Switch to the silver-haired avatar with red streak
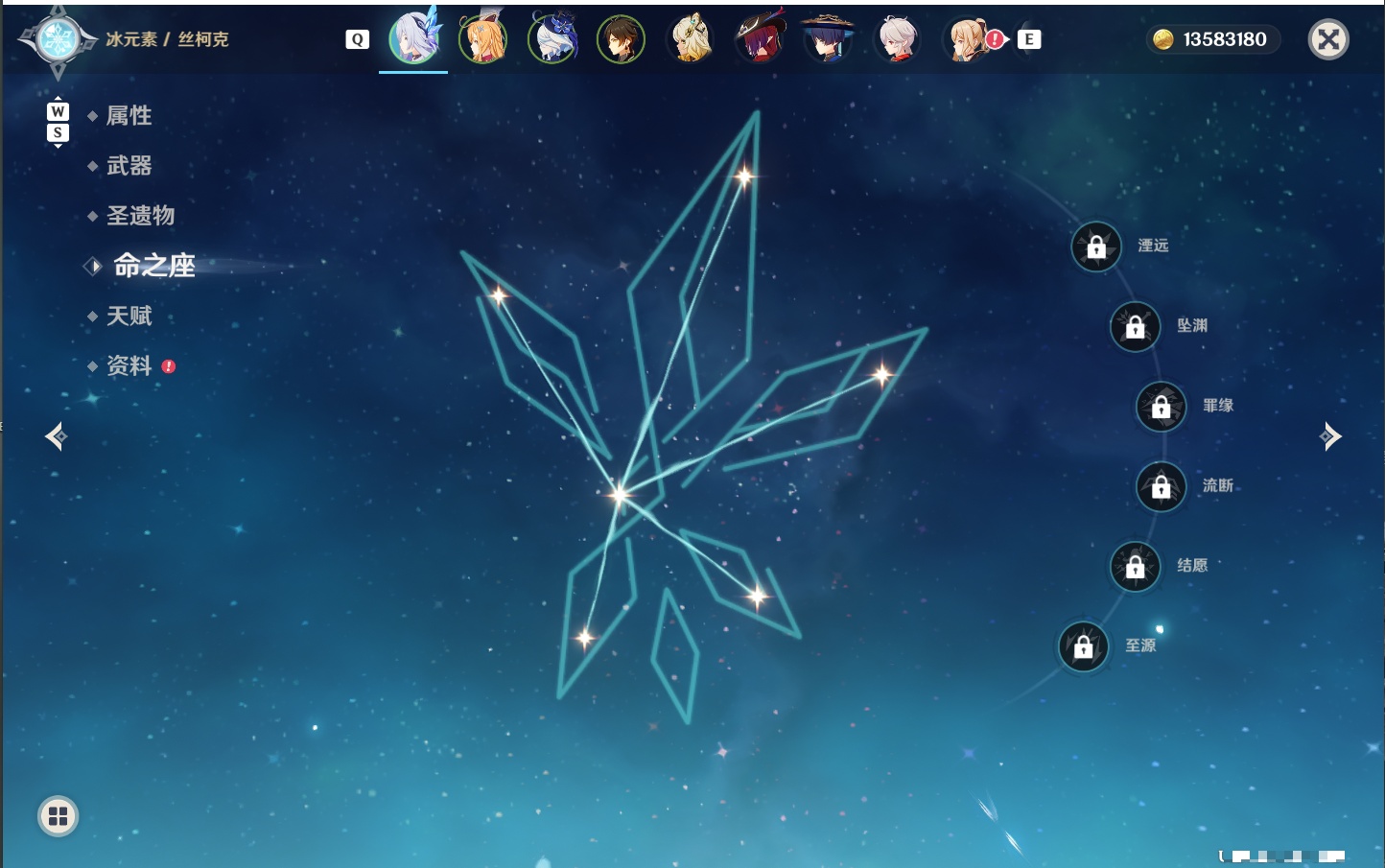Viewport: 1385px width, 868px height. 898,38
